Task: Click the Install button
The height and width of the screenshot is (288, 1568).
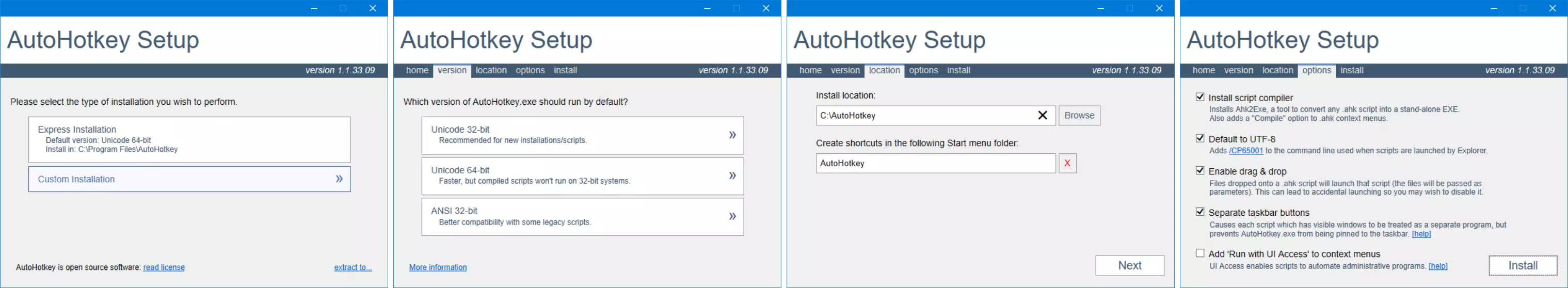Action: click(x=1523, y=265)
